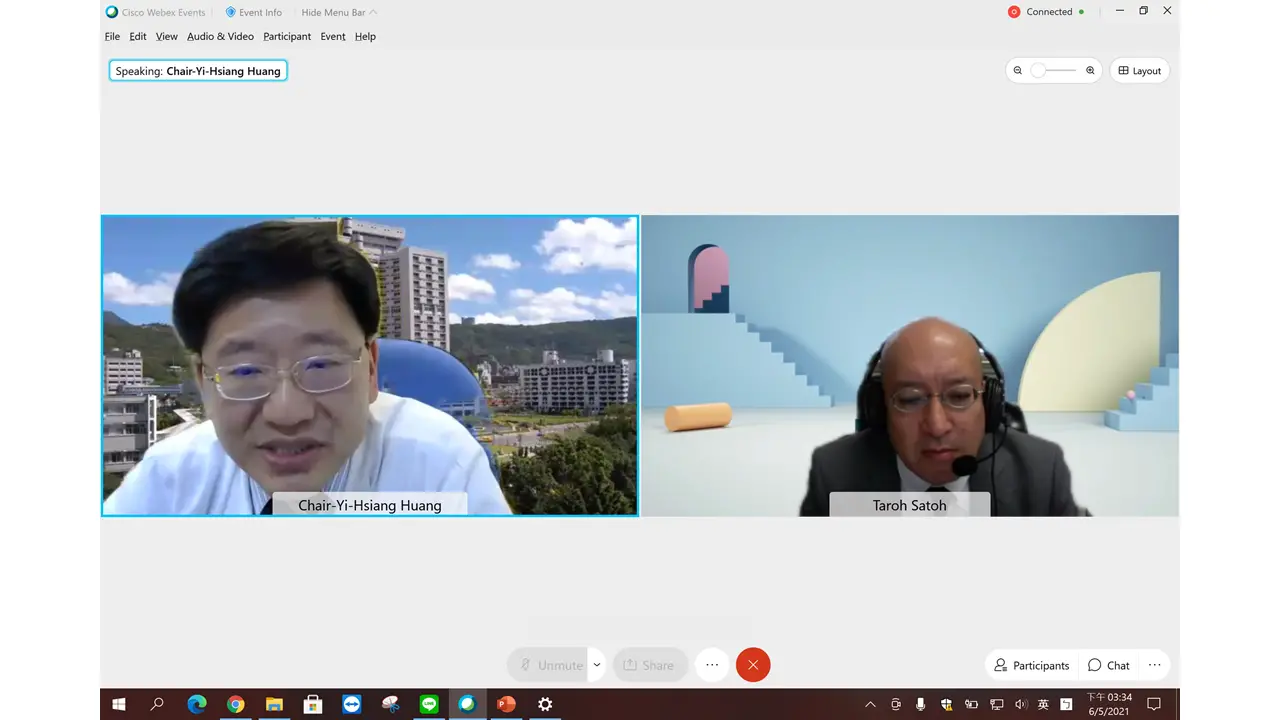Click the zoom out magnifier icon
Image resolution: width=1280 pixels, height=720 pixels.
pos(1018,71)
